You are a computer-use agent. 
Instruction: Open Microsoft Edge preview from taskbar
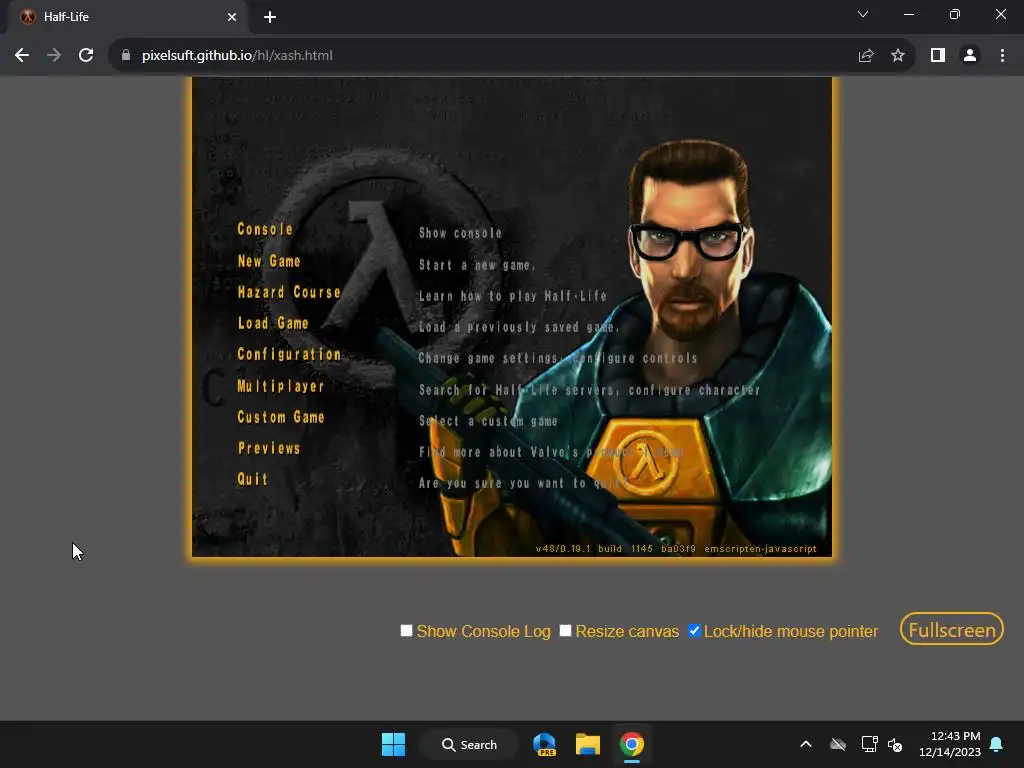(x=544, y=744)
